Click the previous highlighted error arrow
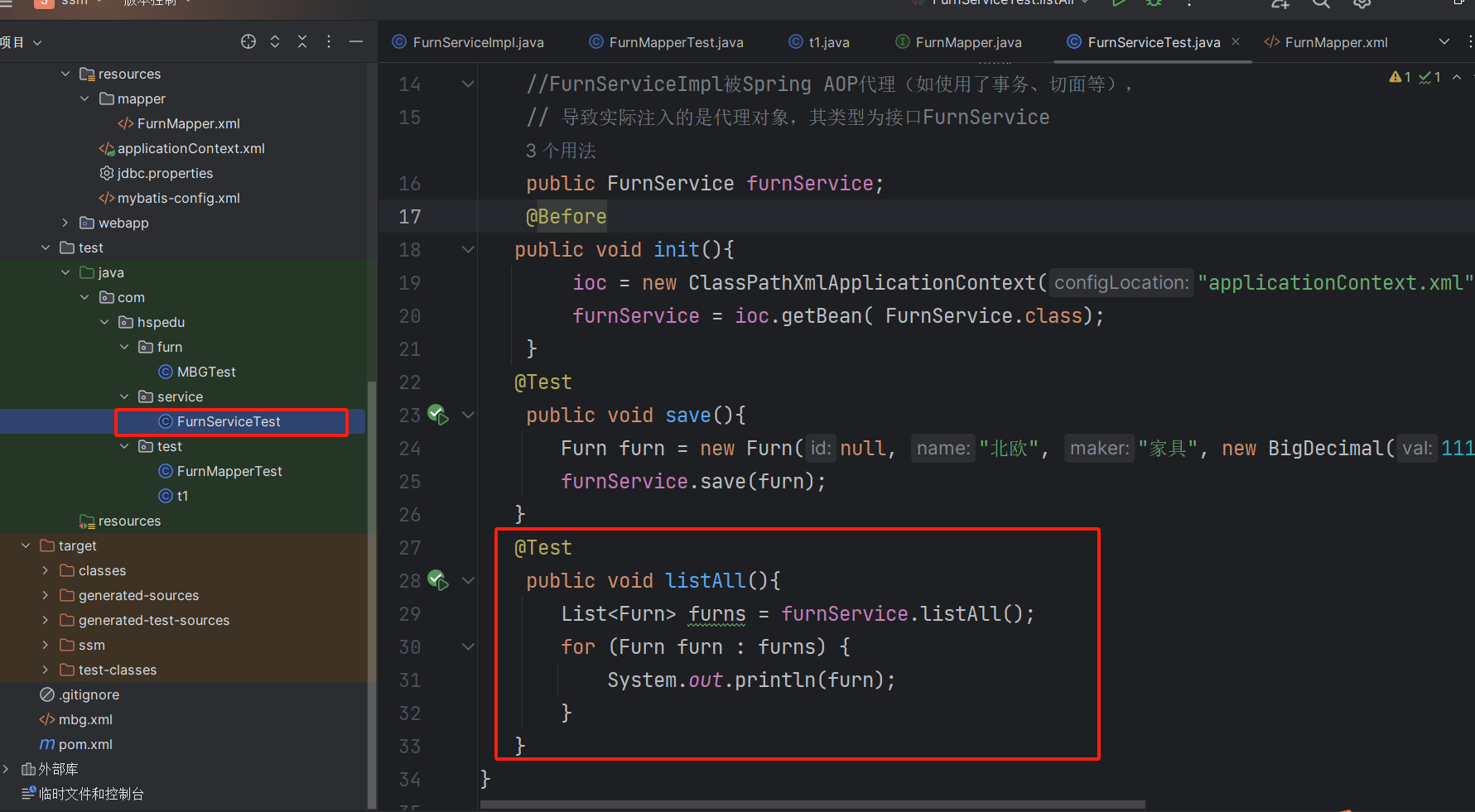1475x812 pixels. (x=1457, y=77)
